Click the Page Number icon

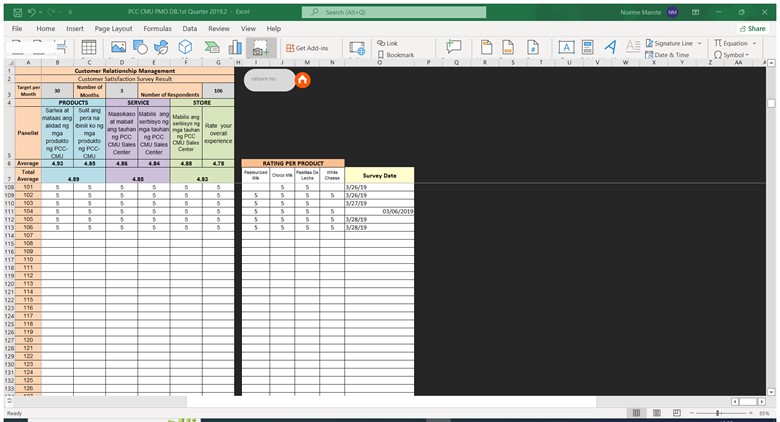point(533,47)
